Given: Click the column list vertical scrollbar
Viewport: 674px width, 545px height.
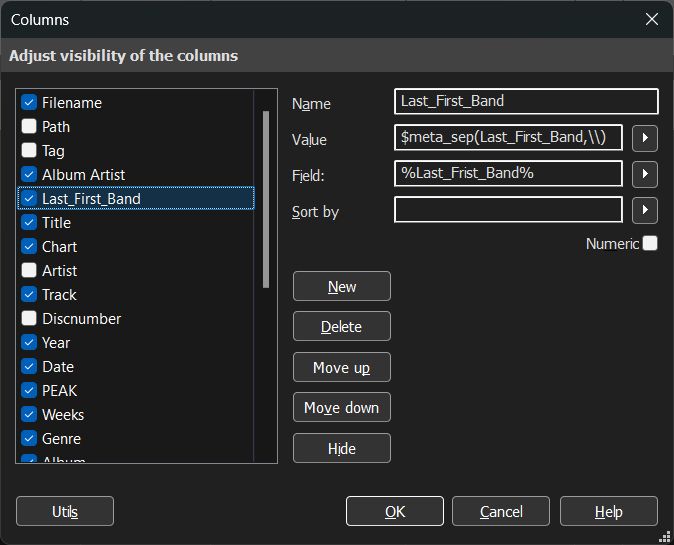Looking at the screenshot, I should [x=266, y=199].
